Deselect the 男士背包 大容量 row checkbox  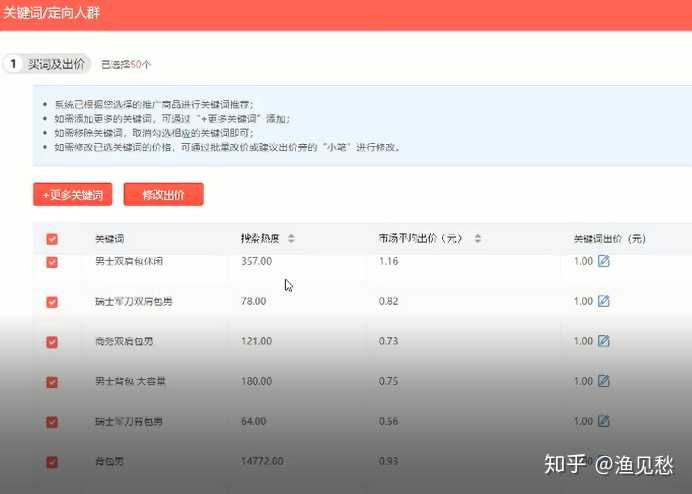click(x=52, y=382)
